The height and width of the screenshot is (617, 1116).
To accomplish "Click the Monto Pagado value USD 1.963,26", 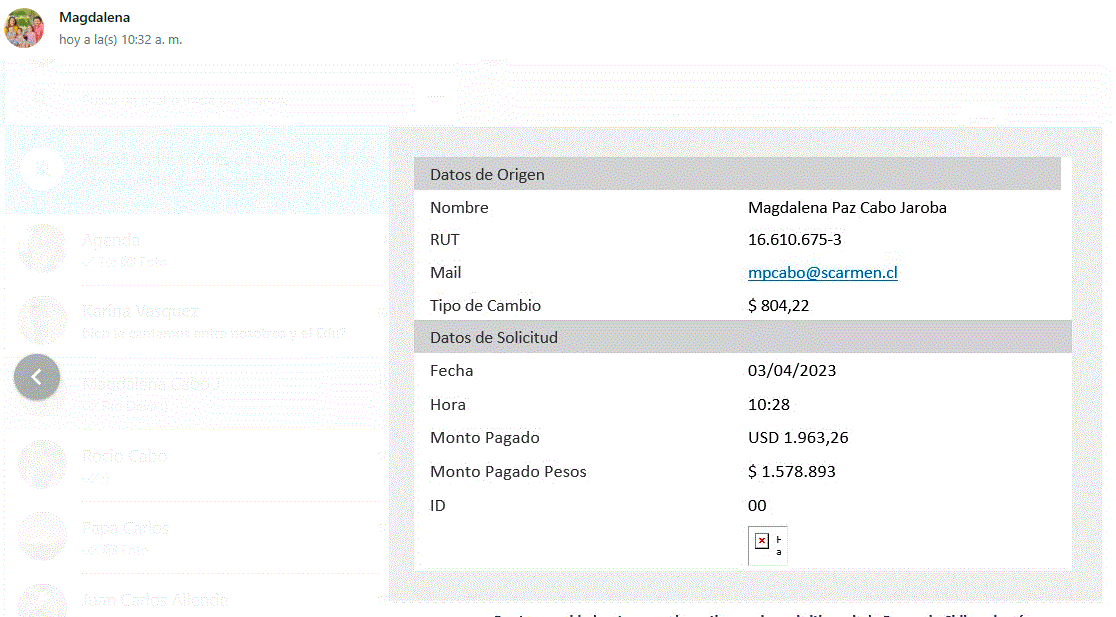I will 798,437.
